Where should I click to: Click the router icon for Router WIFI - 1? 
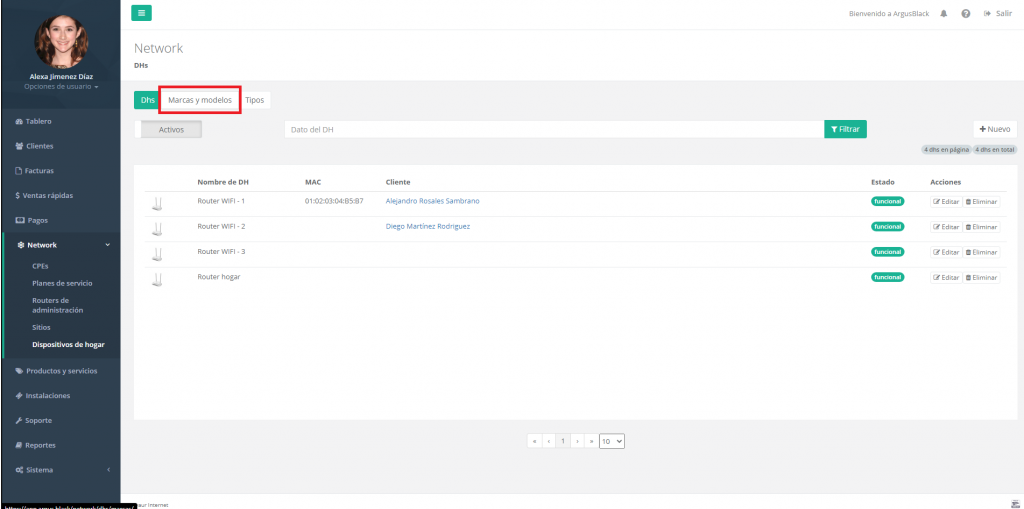pos(156,205)
